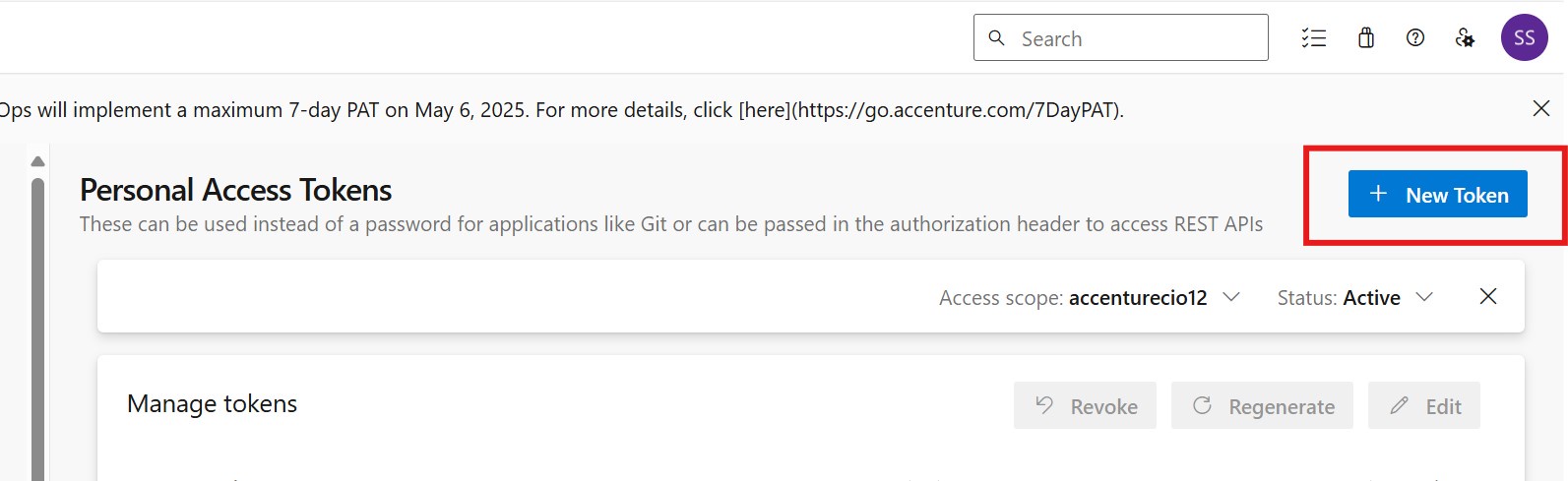Open the User settings icon
1568x481 pixels.
pos(1465,38)
